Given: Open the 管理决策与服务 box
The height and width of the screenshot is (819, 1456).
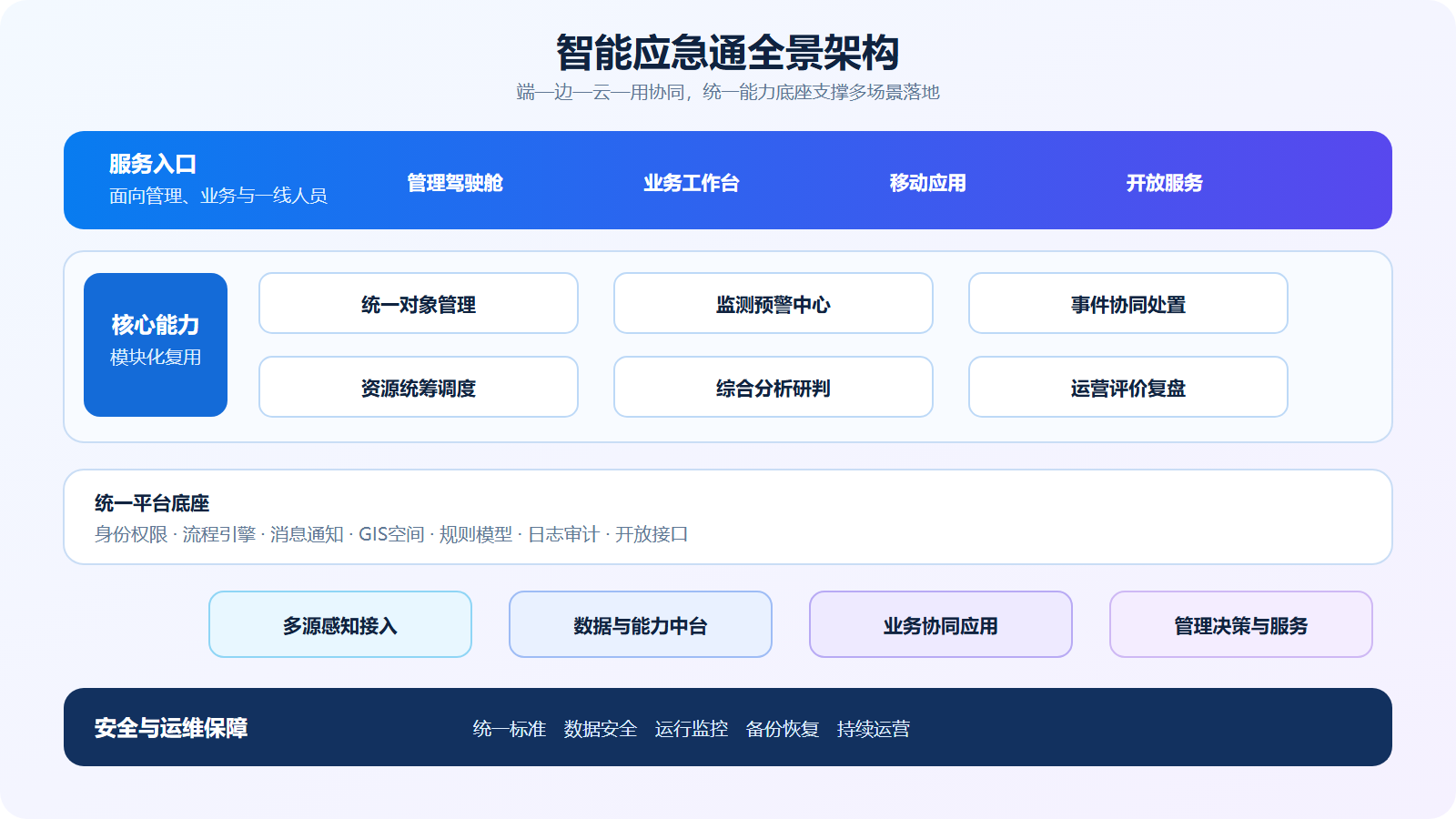Looking at the screenshot, I should coord(1241,625).
